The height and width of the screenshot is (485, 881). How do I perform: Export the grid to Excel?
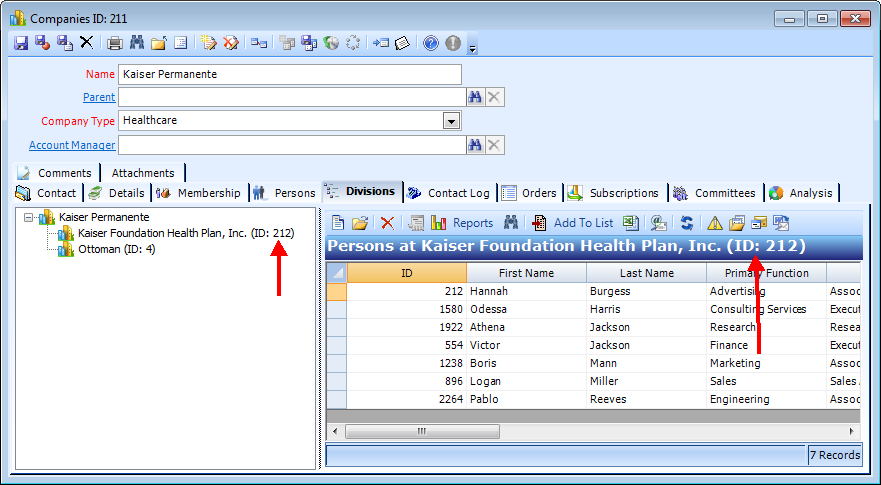point(631,223)
